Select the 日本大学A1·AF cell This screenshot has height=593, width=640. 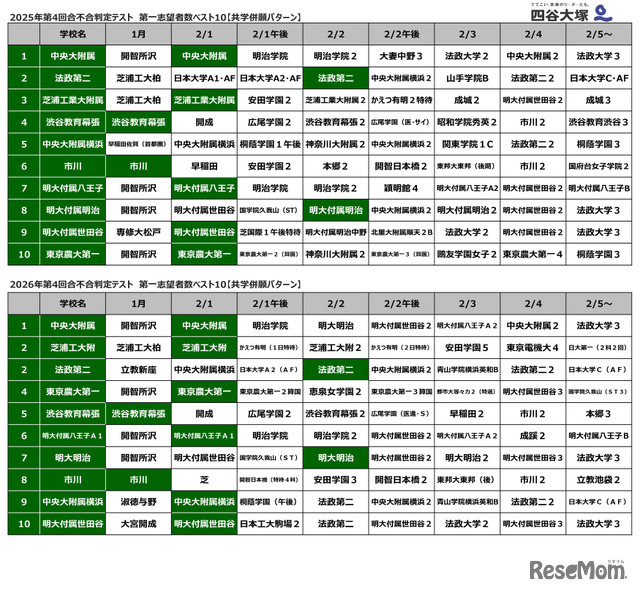(204, 78)
